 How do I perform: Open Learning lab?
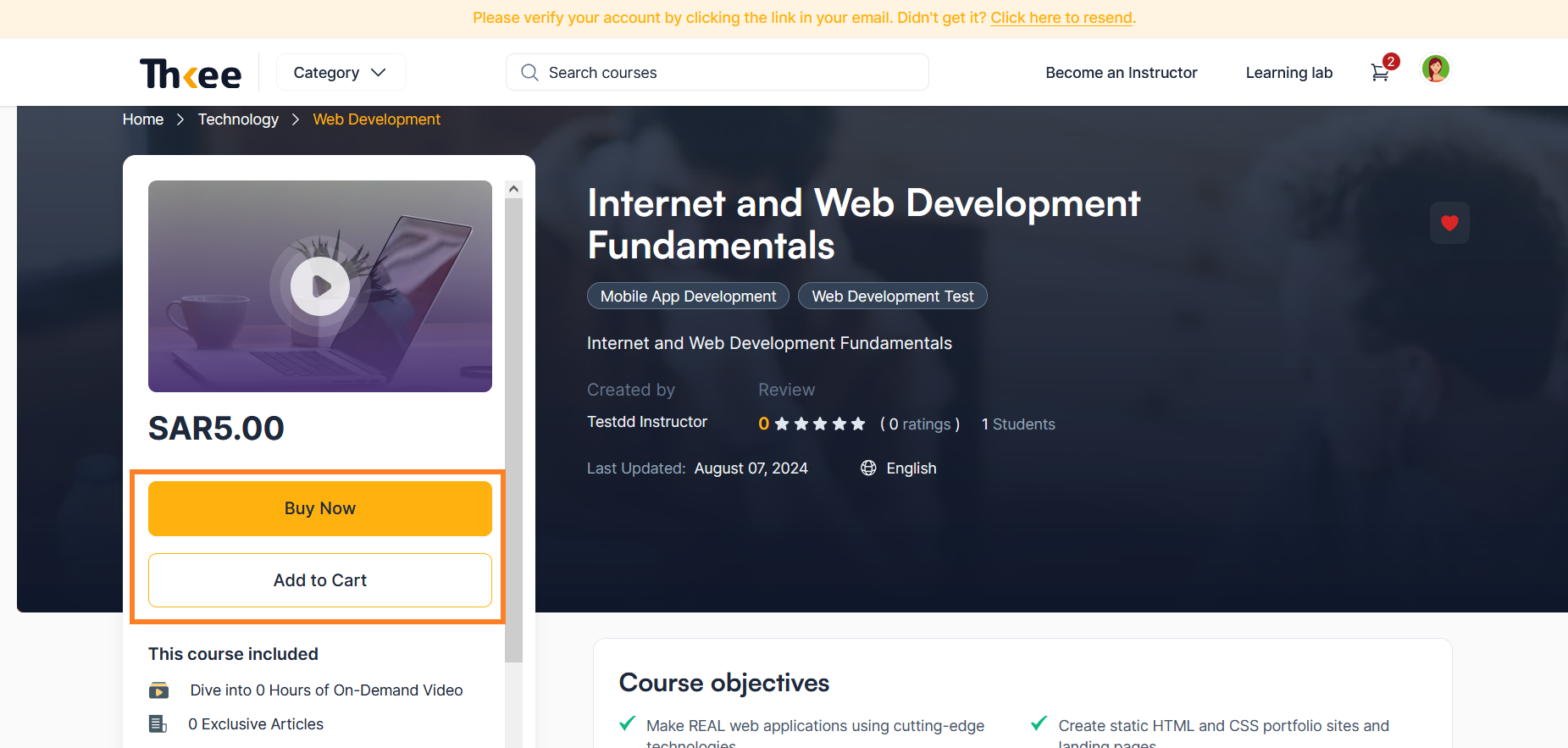click(x=1288, y=73)
